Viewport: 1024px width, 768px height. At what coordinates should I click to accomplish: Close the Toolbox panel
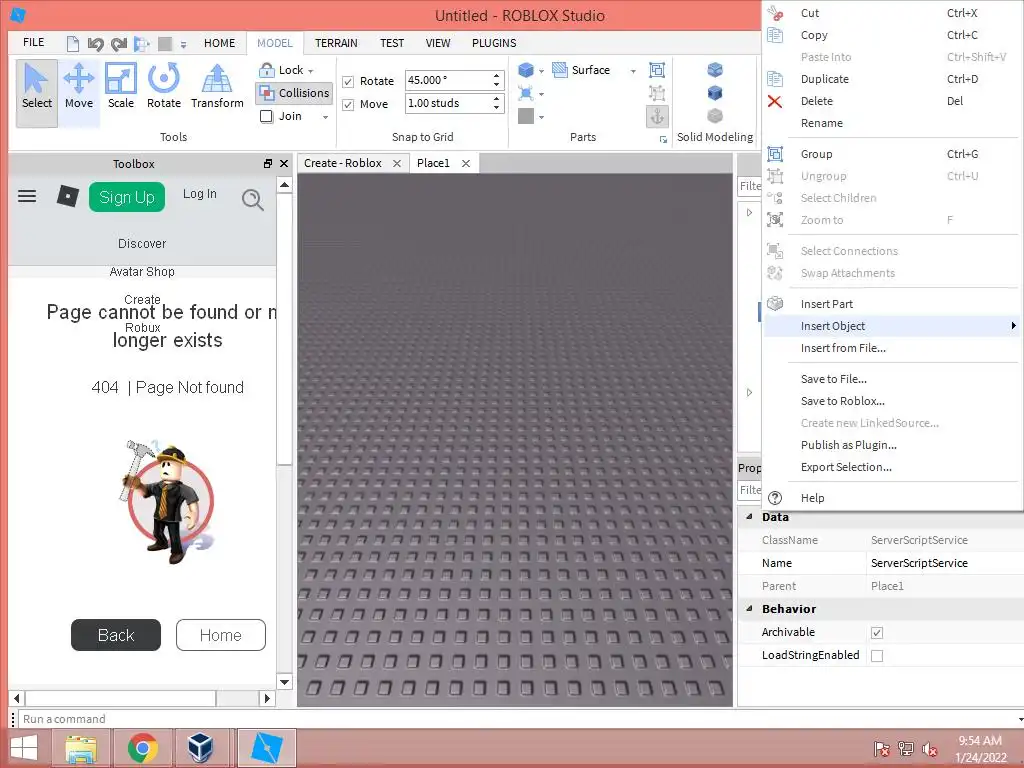coord(283,163)
